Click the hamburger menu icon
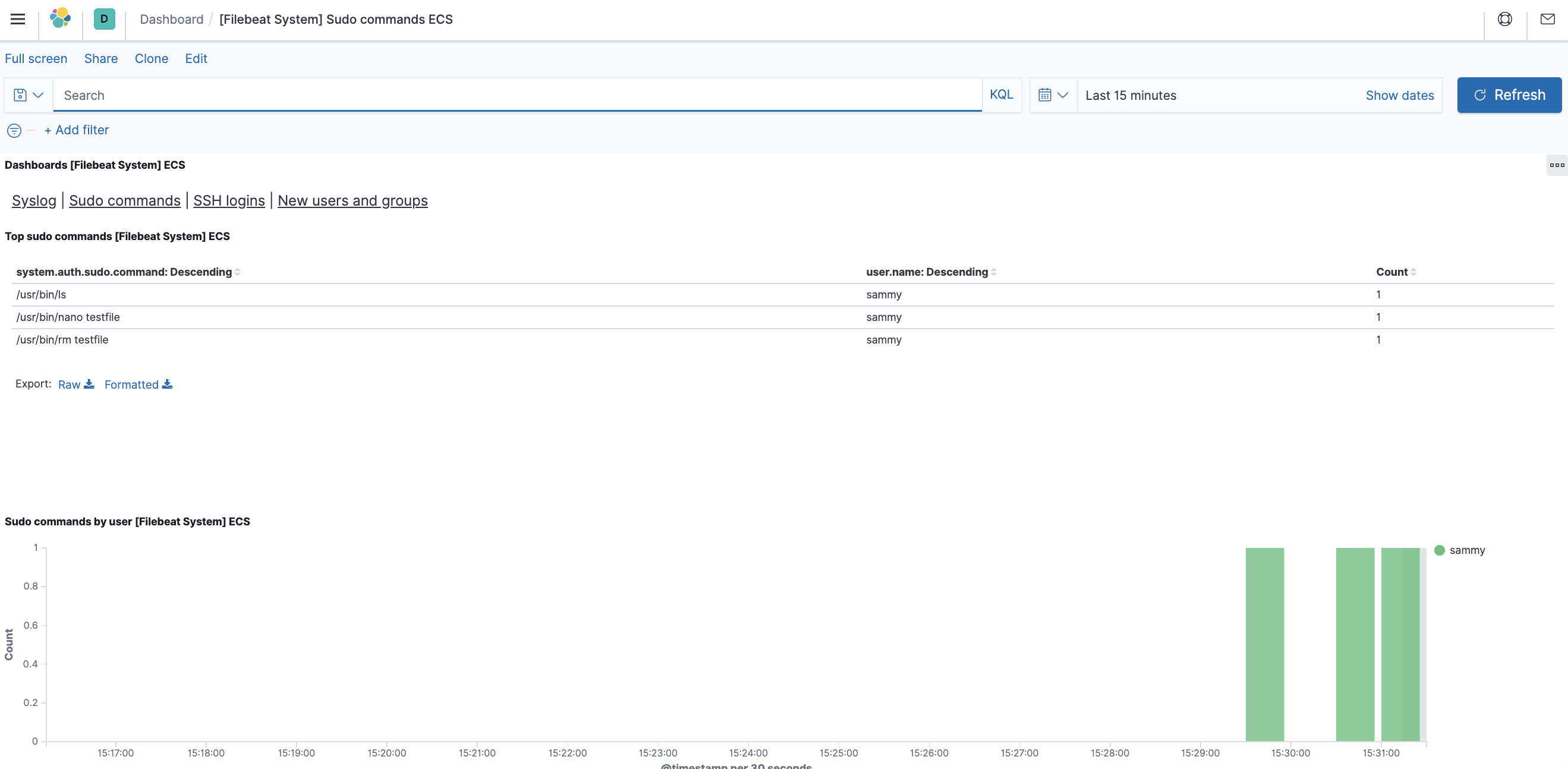Image resolution: width=1568 pixels, height=769 pixels. (x=18, y=19)
